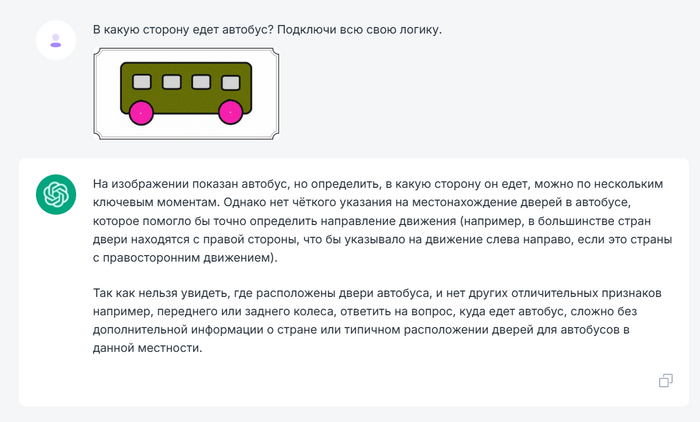
Task: Click the ChatGPT logo avatar
Action: [x=55, y=194]
